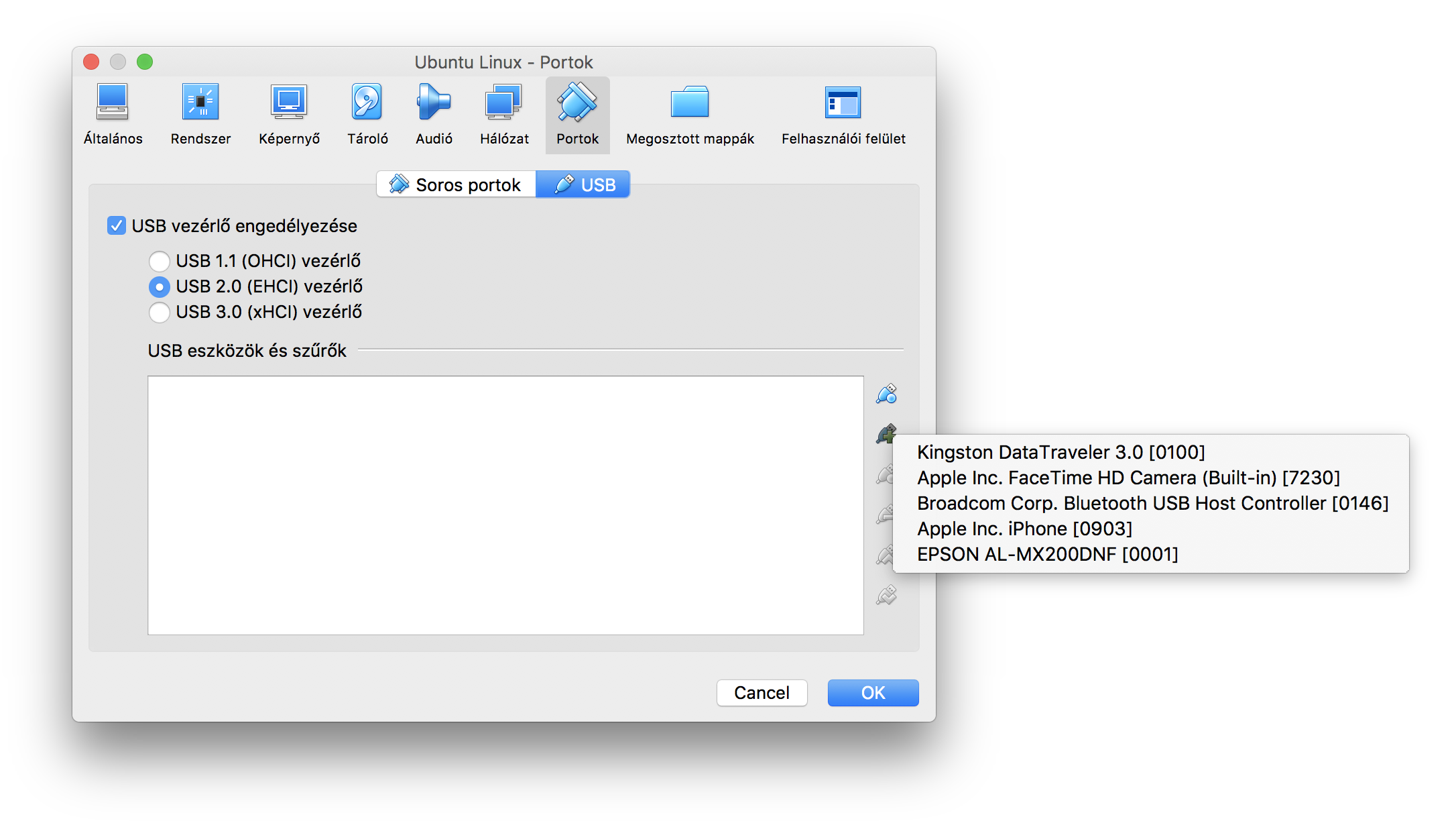Screen dimensions: 1456x821
Task: Open the Audió settings section
Action: (434, 115)
